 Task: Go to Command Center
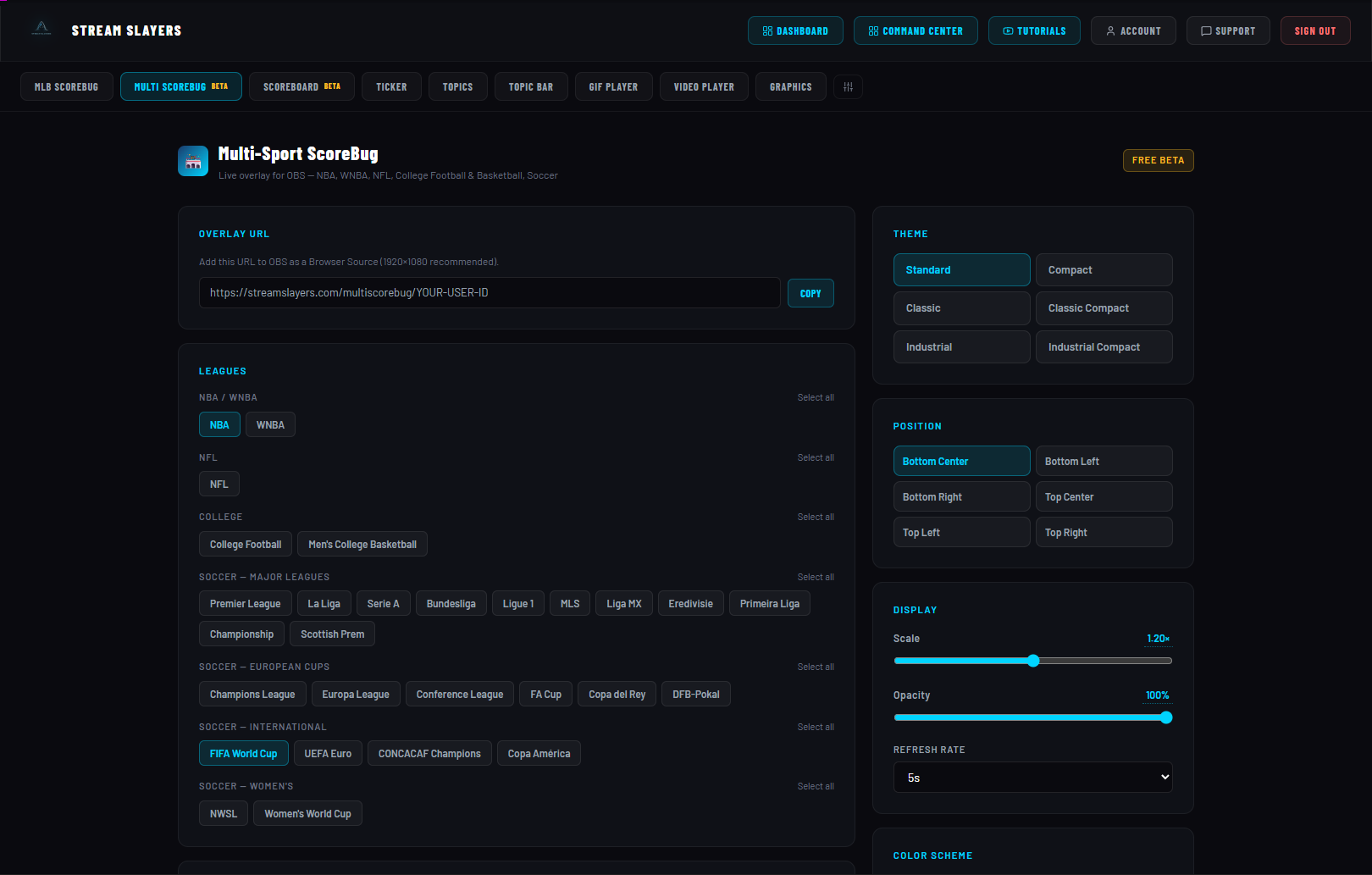click(x=916, y=30)
